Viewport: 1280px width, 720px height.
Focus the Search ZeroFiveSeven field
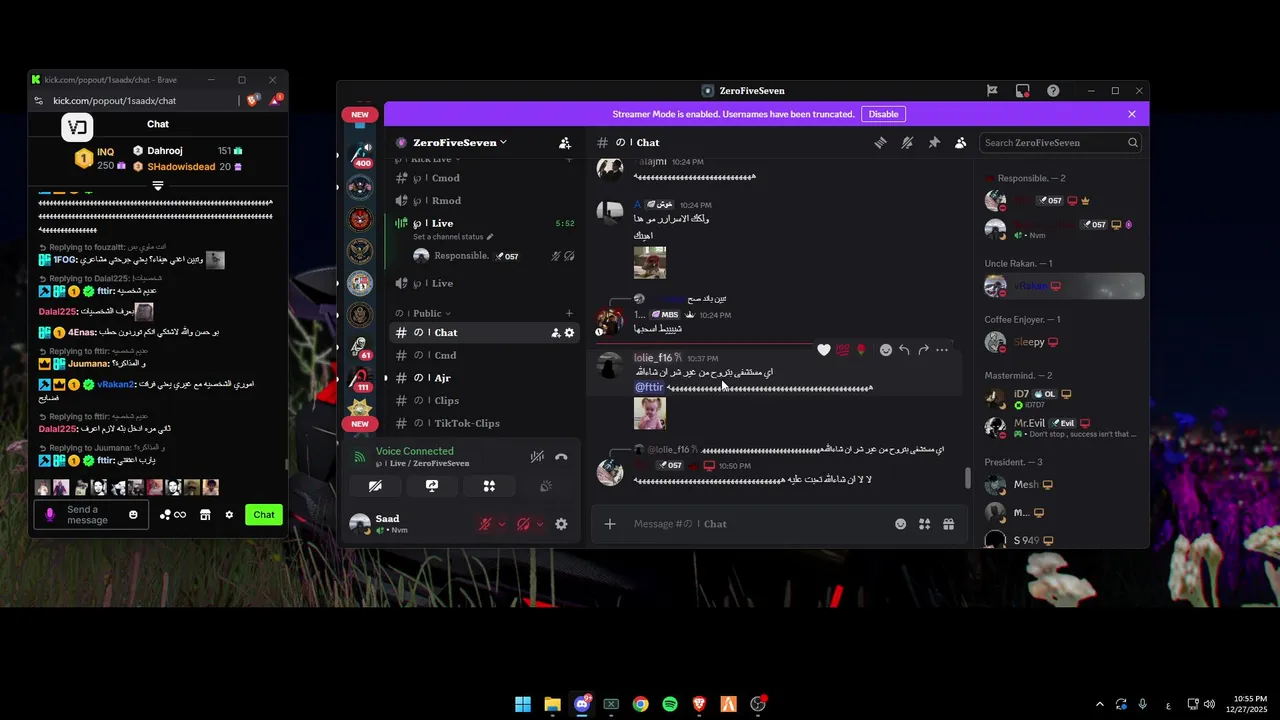click(1060, 143)
